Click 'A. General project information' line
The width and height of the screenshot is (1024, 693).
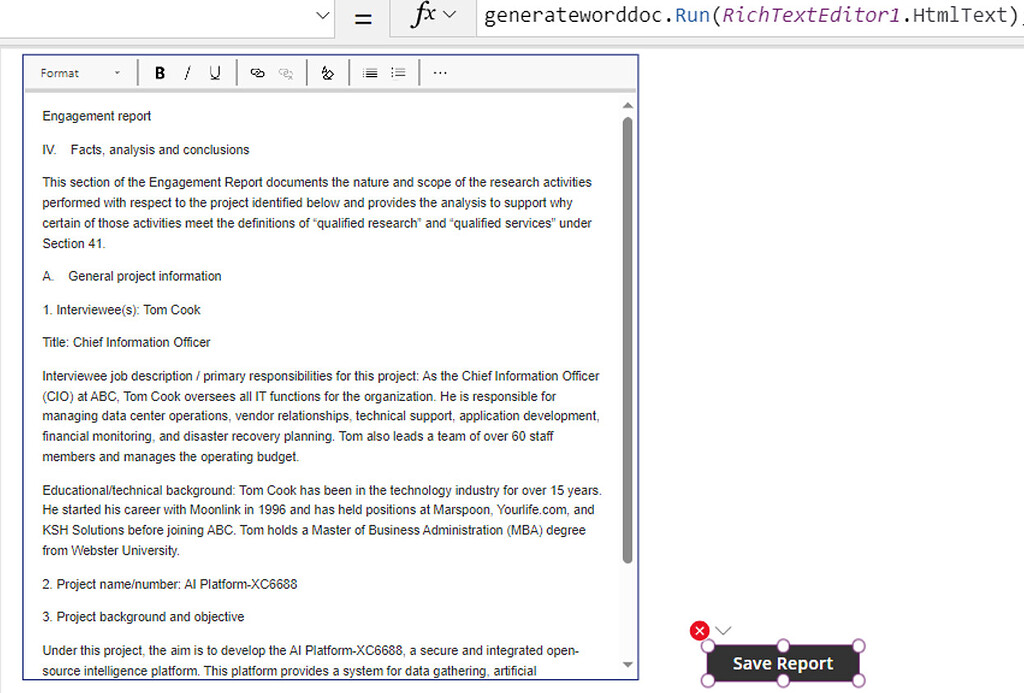(132, 276)
